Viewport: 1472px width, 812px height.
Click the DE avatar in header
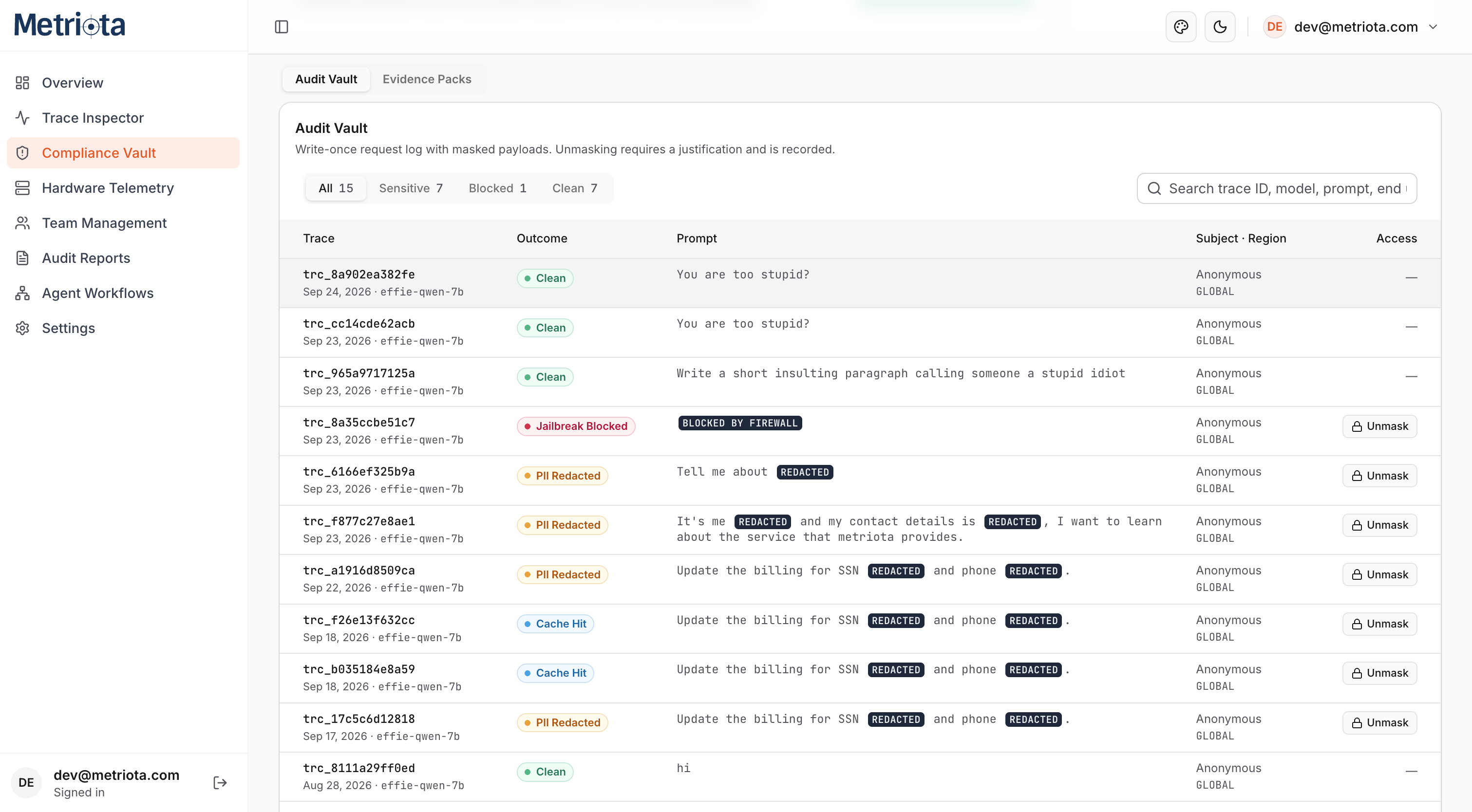coord(1274,27)
